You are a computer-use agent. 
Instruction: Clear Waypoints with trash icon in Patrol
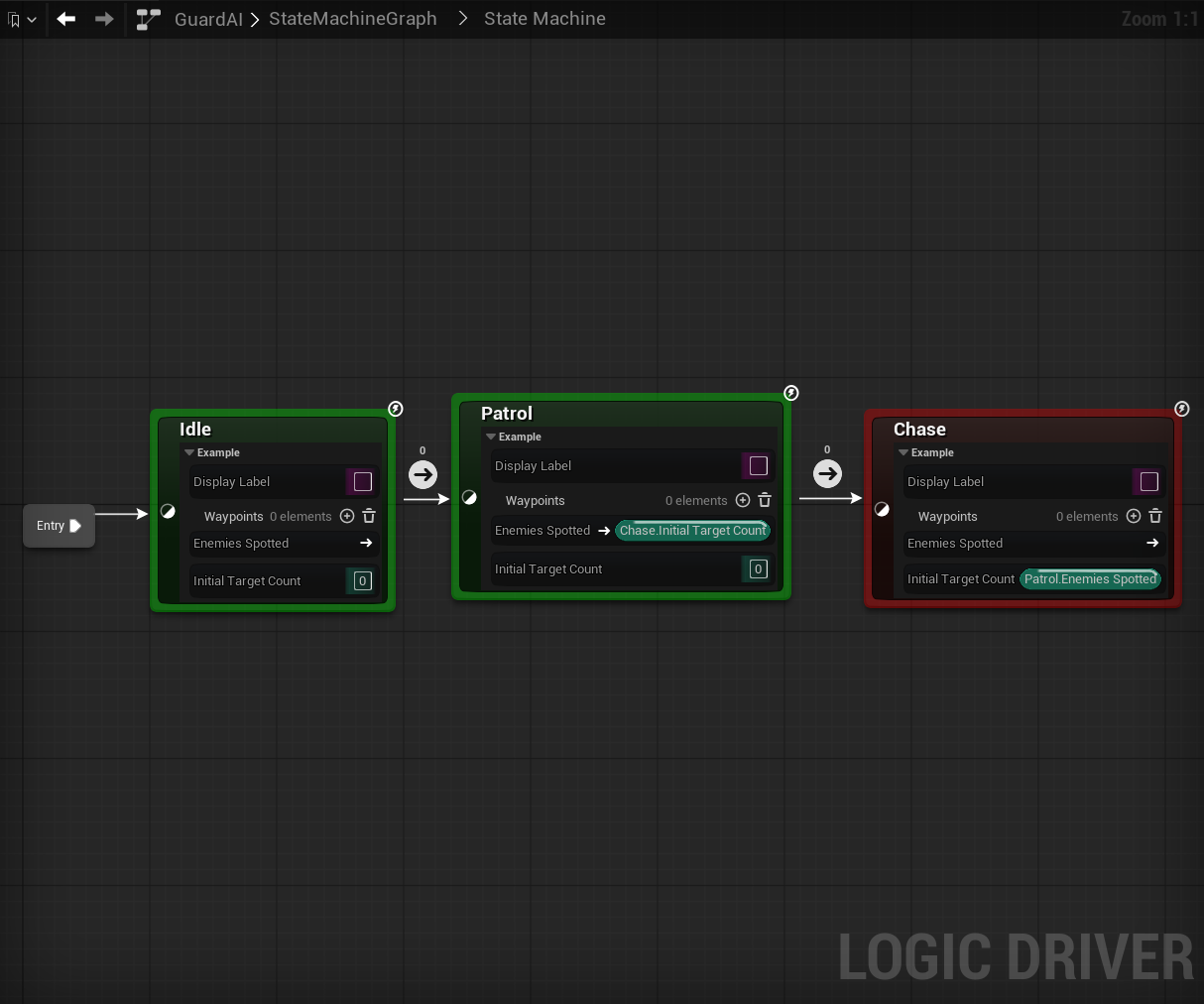(765, 500)
